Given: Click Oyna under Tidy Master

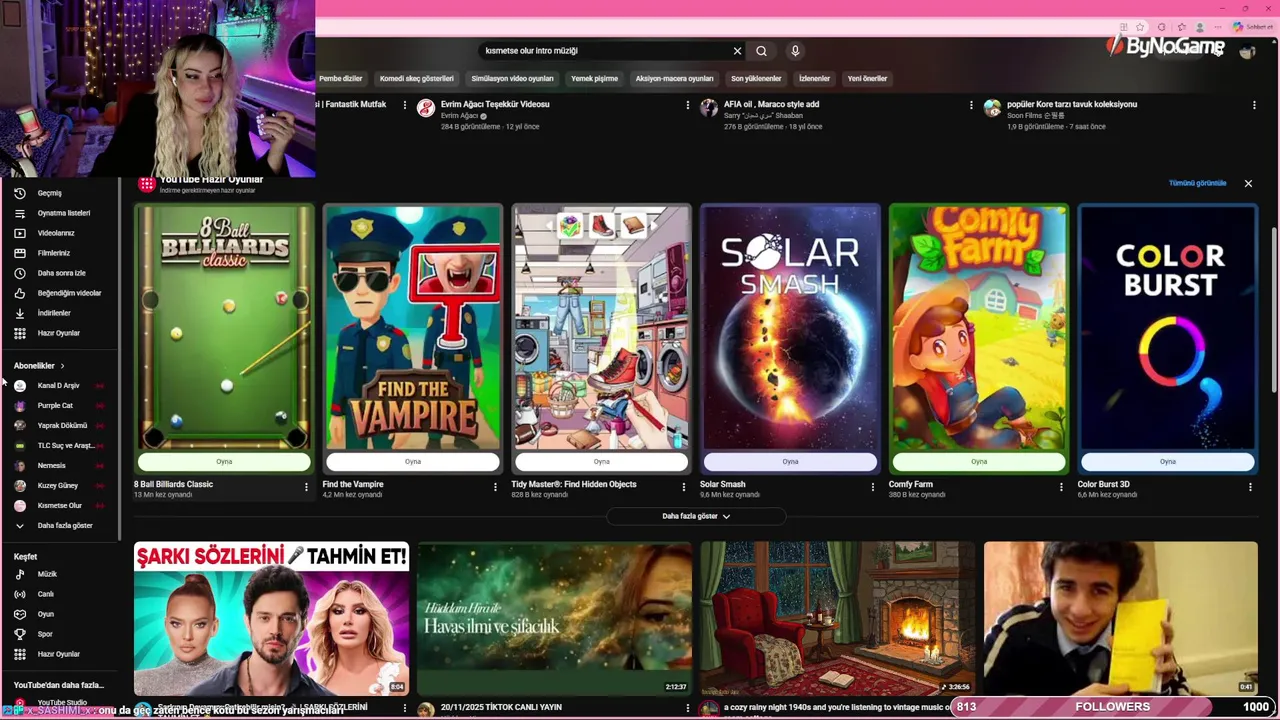Looking at the screenshot, I should 601,462.
